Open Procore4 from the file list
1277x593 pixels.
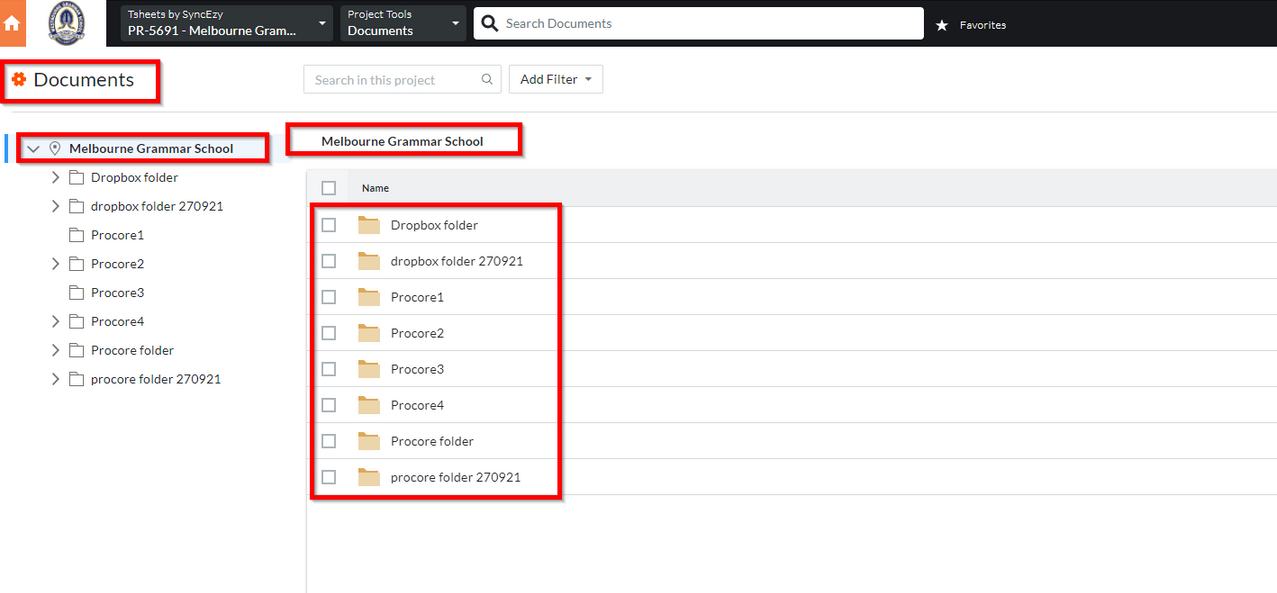pos(417,405)
